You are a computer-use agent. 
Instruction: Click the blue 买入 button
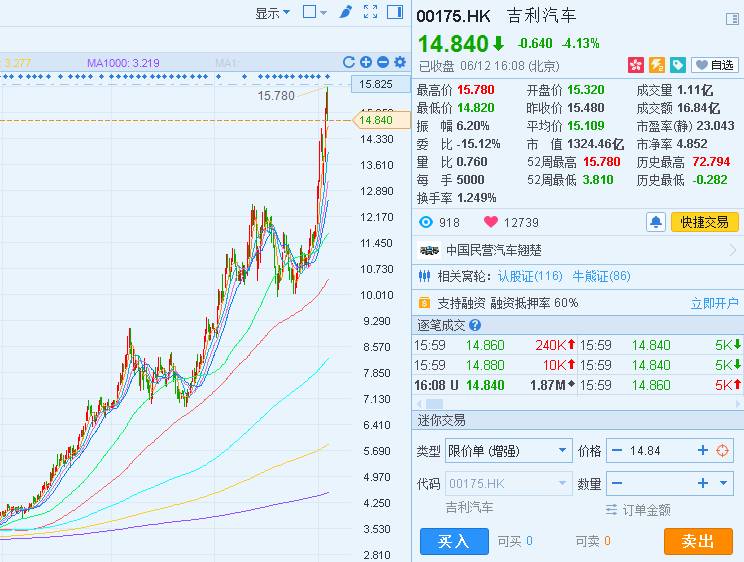pyautogui.click(x=454, y=541)
